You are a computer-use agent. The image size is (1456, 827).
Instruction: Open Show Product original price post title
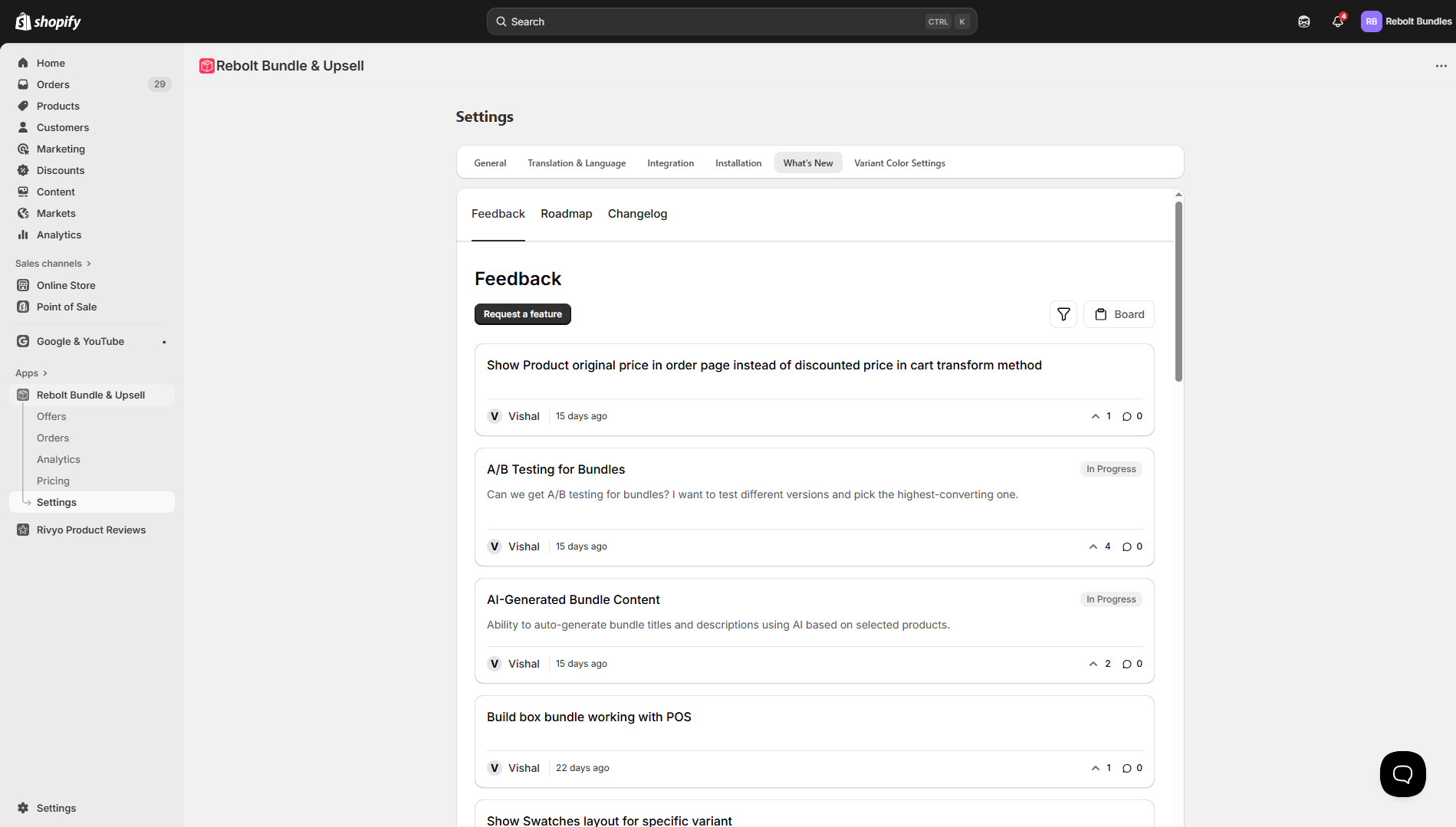point(764,366)
